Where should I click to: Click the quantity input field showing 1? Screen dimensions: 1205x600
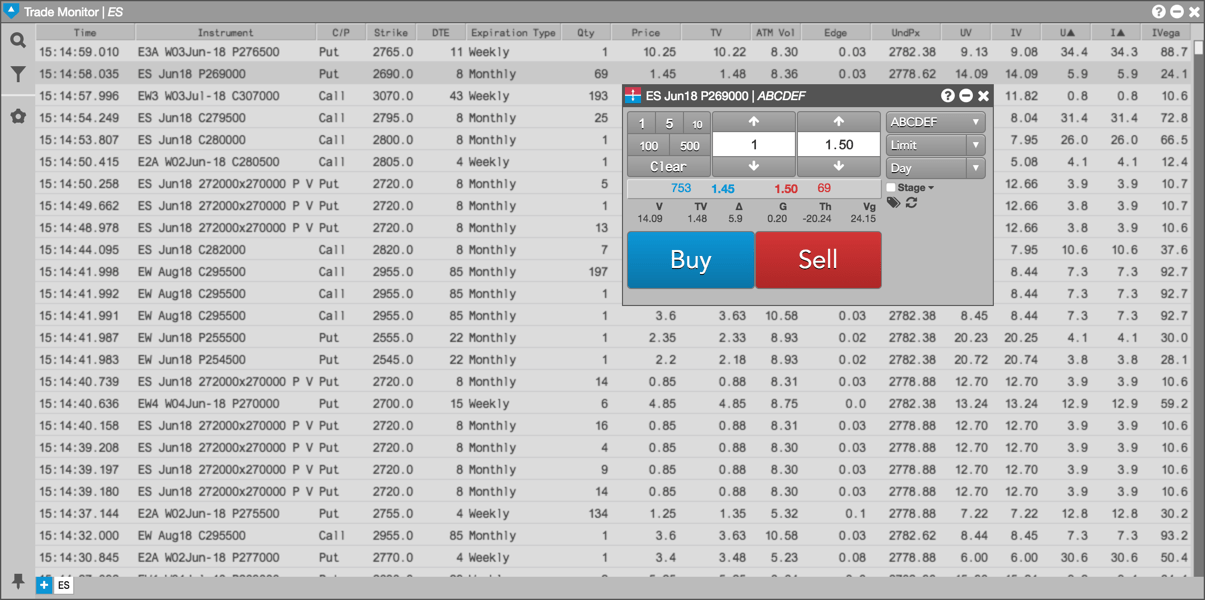(x=754, y=145)
